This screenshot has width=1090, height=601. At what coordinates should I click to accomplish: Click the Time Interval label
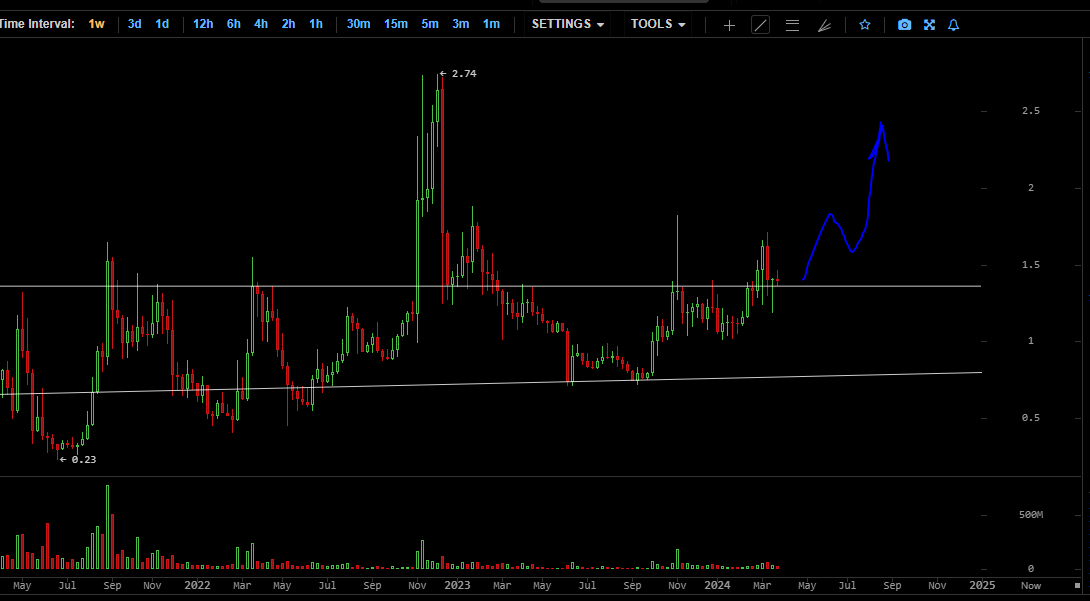[x=36, y=24]
